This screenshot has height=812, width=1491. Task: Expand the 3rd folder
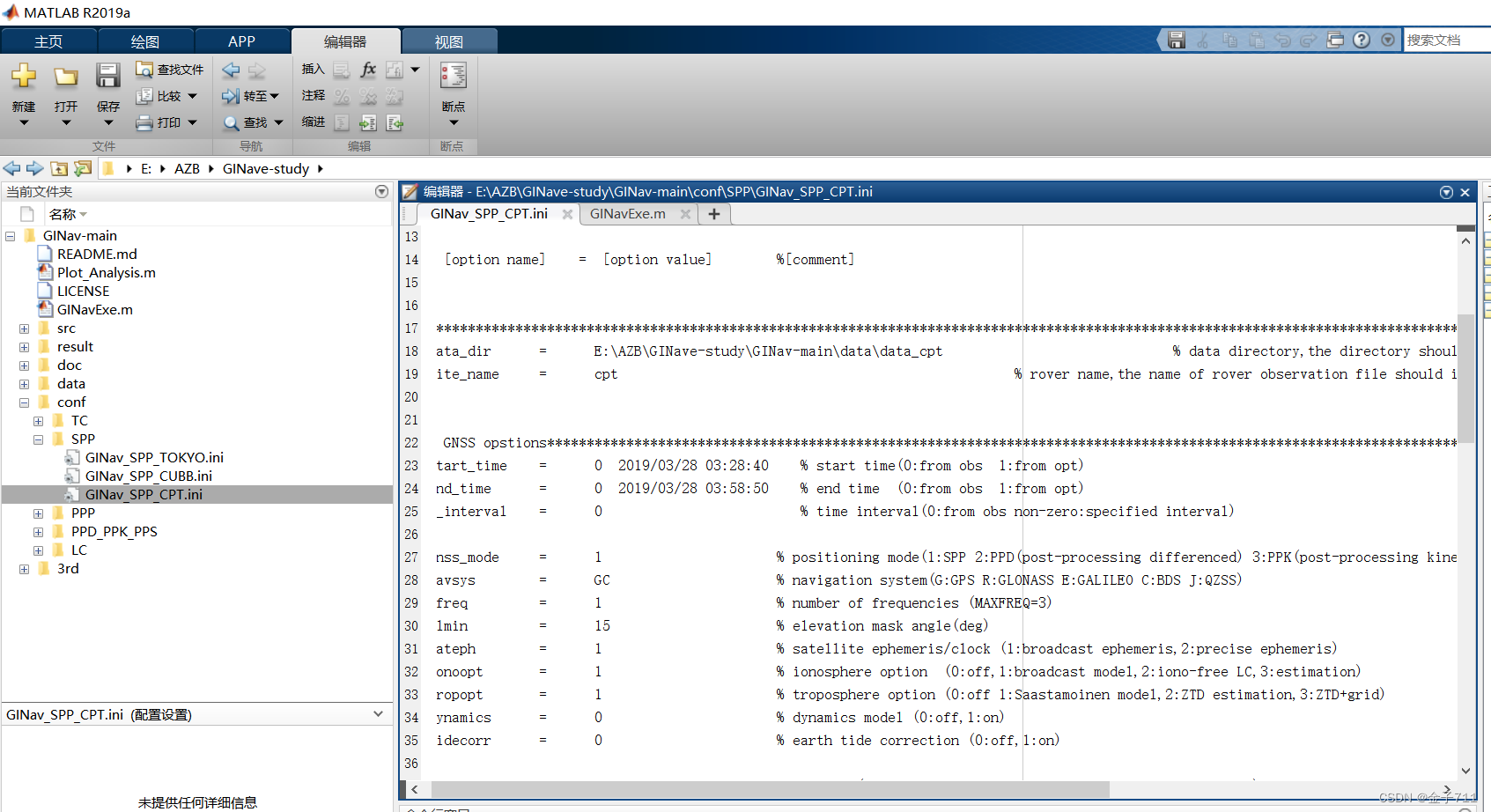click(x=25, y=569)
